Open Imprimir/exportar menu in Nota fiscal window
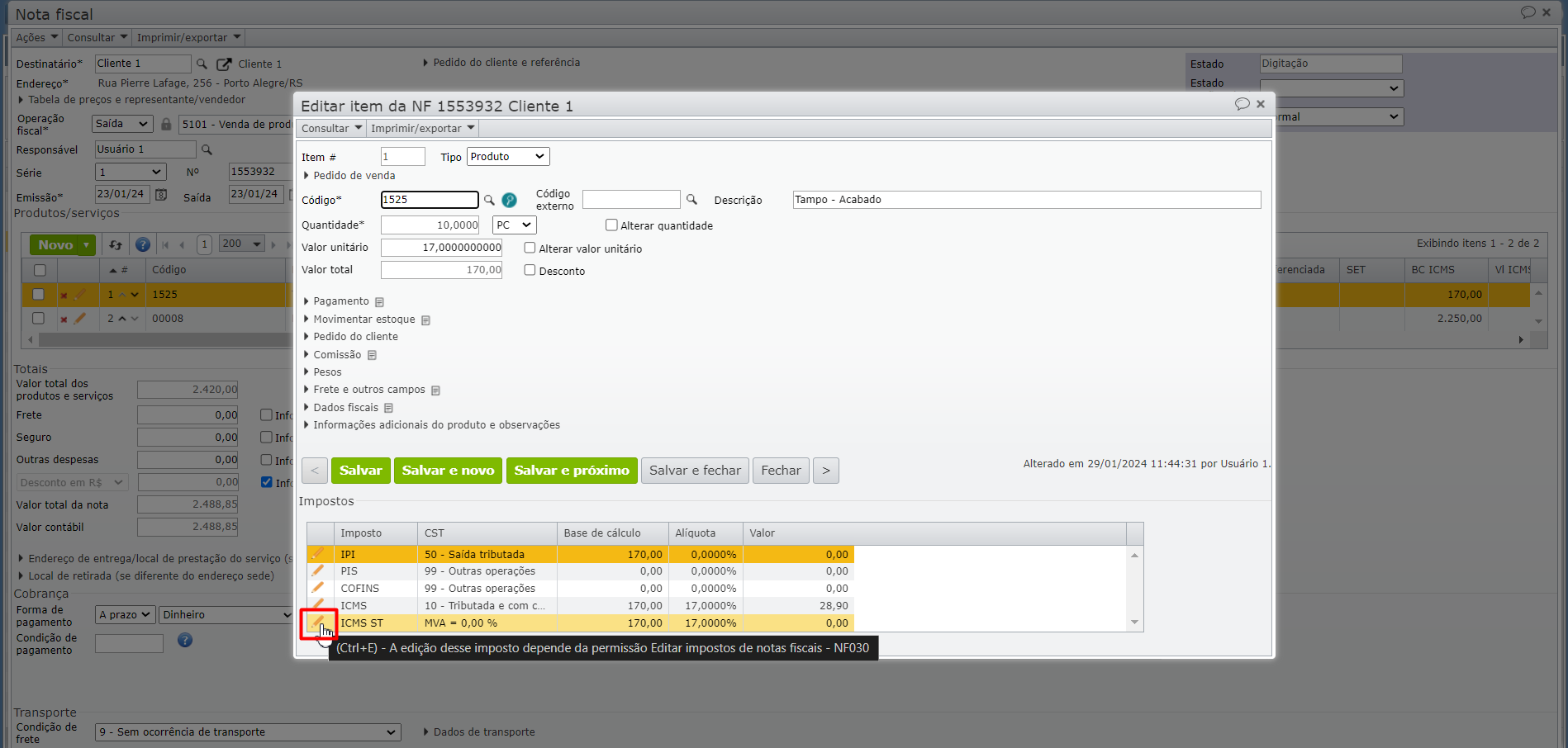This screenshot has height=748, width=1568. (x=188, y=37)
